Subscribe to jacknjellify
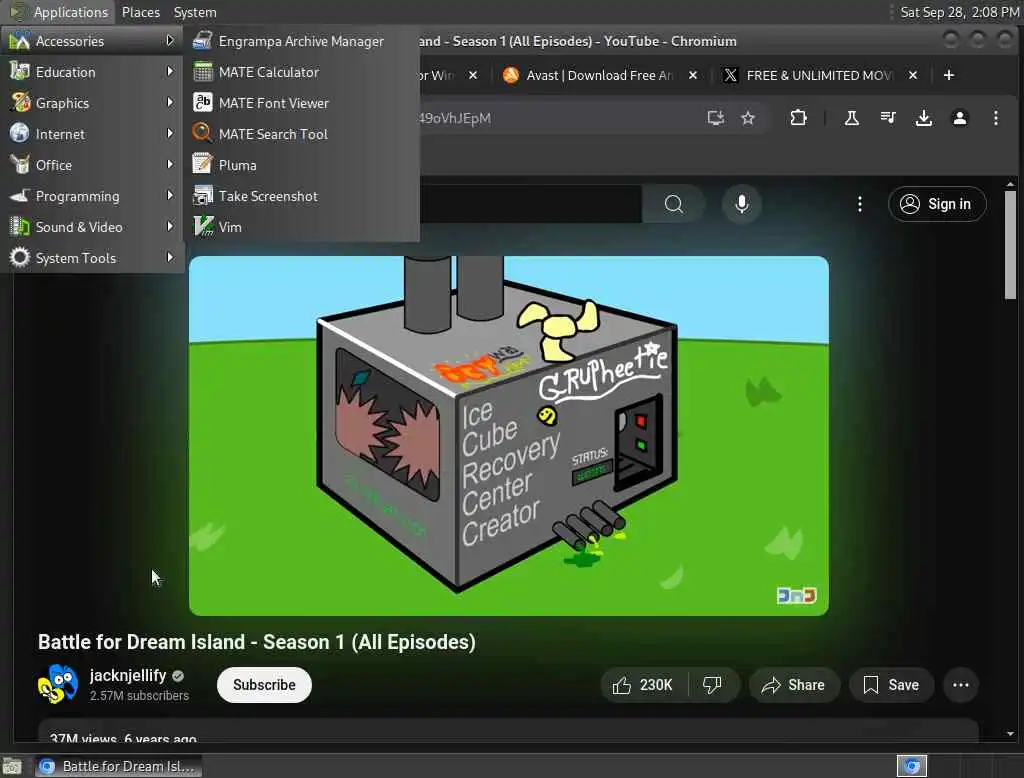The height and width of the screenshot is (778, 1024). [x=264, y=685]
